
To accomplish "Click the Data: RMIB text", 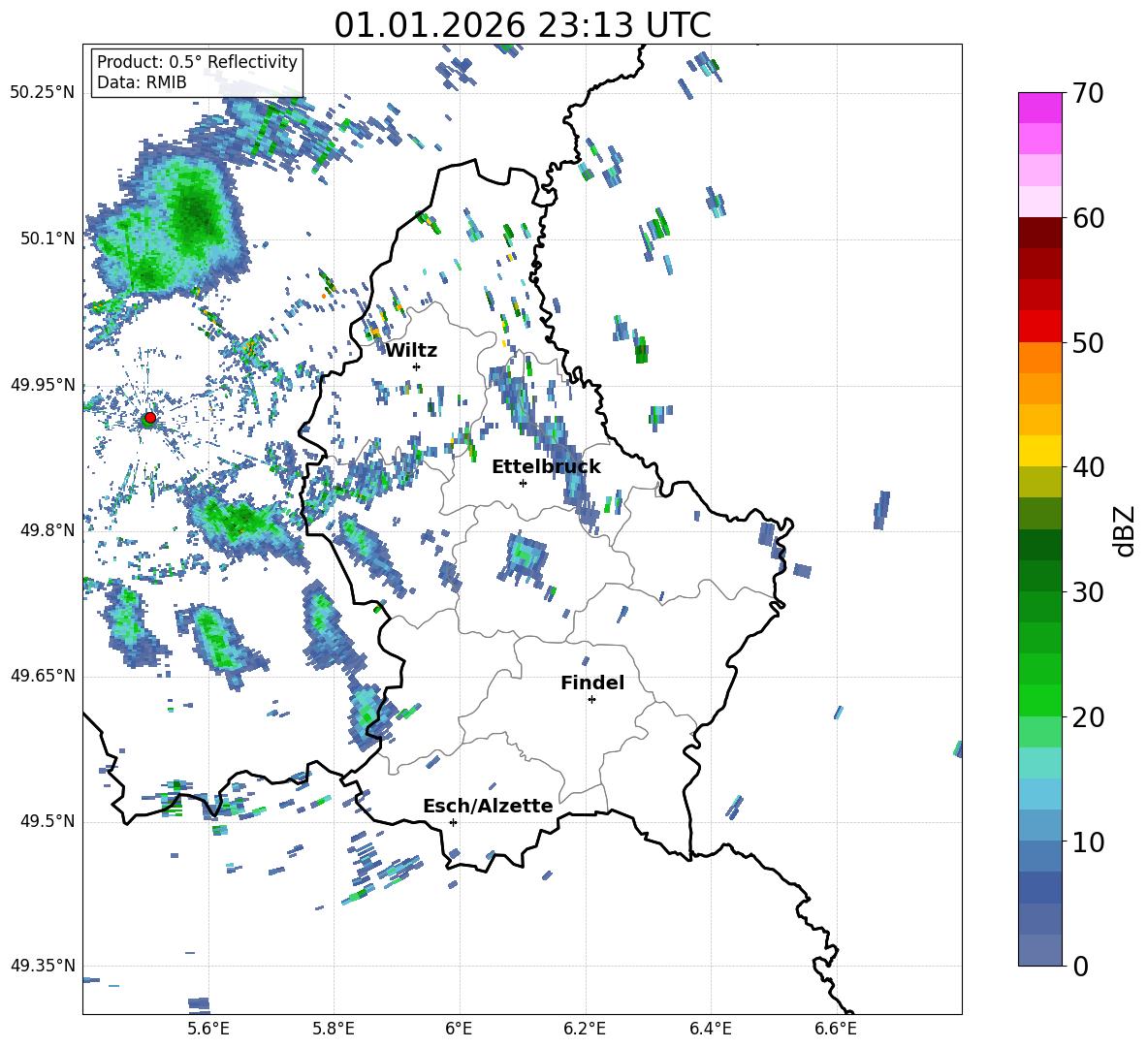I will (142, 82).
